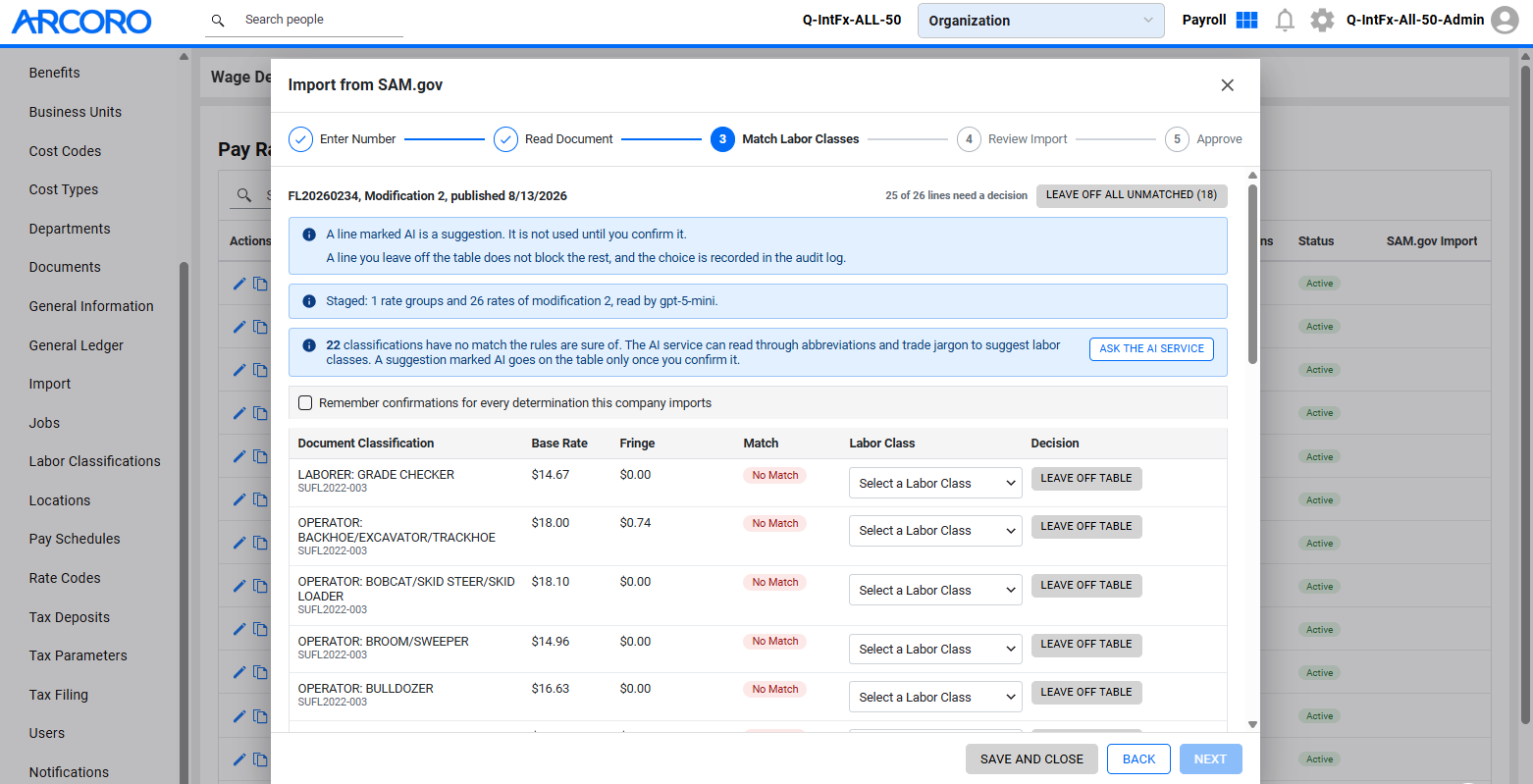Click the copy icon in second row
This screenshot has height=784, width=1533.
click(x=260, y=327)
